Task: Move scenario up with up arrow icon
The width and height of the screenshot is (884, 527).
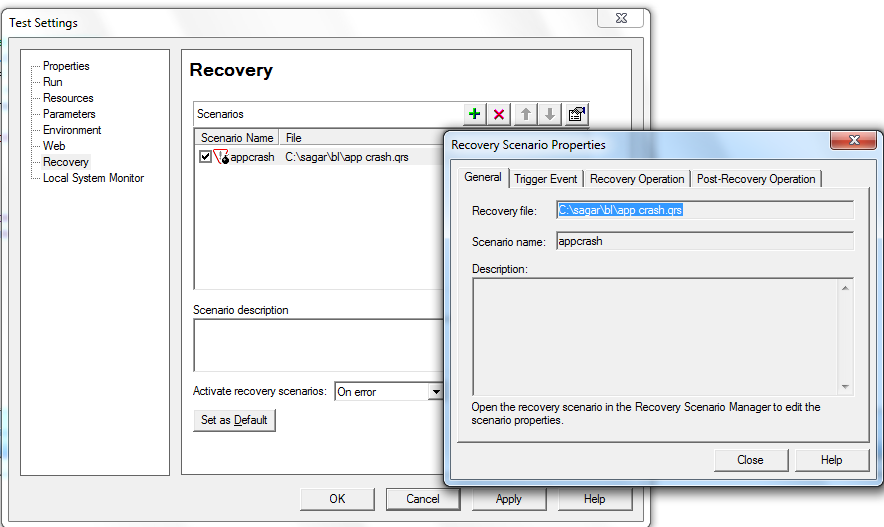Action: 525,114
